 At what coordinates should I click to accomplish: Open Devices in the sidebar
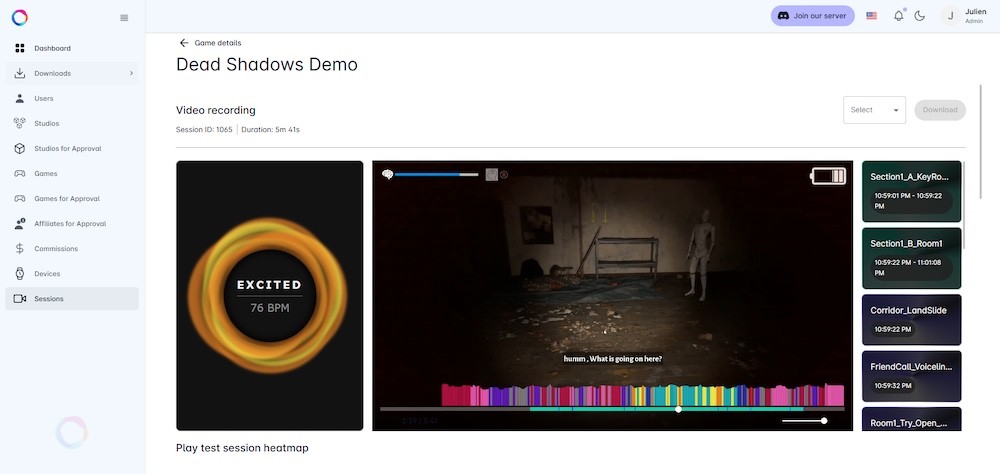72,274
